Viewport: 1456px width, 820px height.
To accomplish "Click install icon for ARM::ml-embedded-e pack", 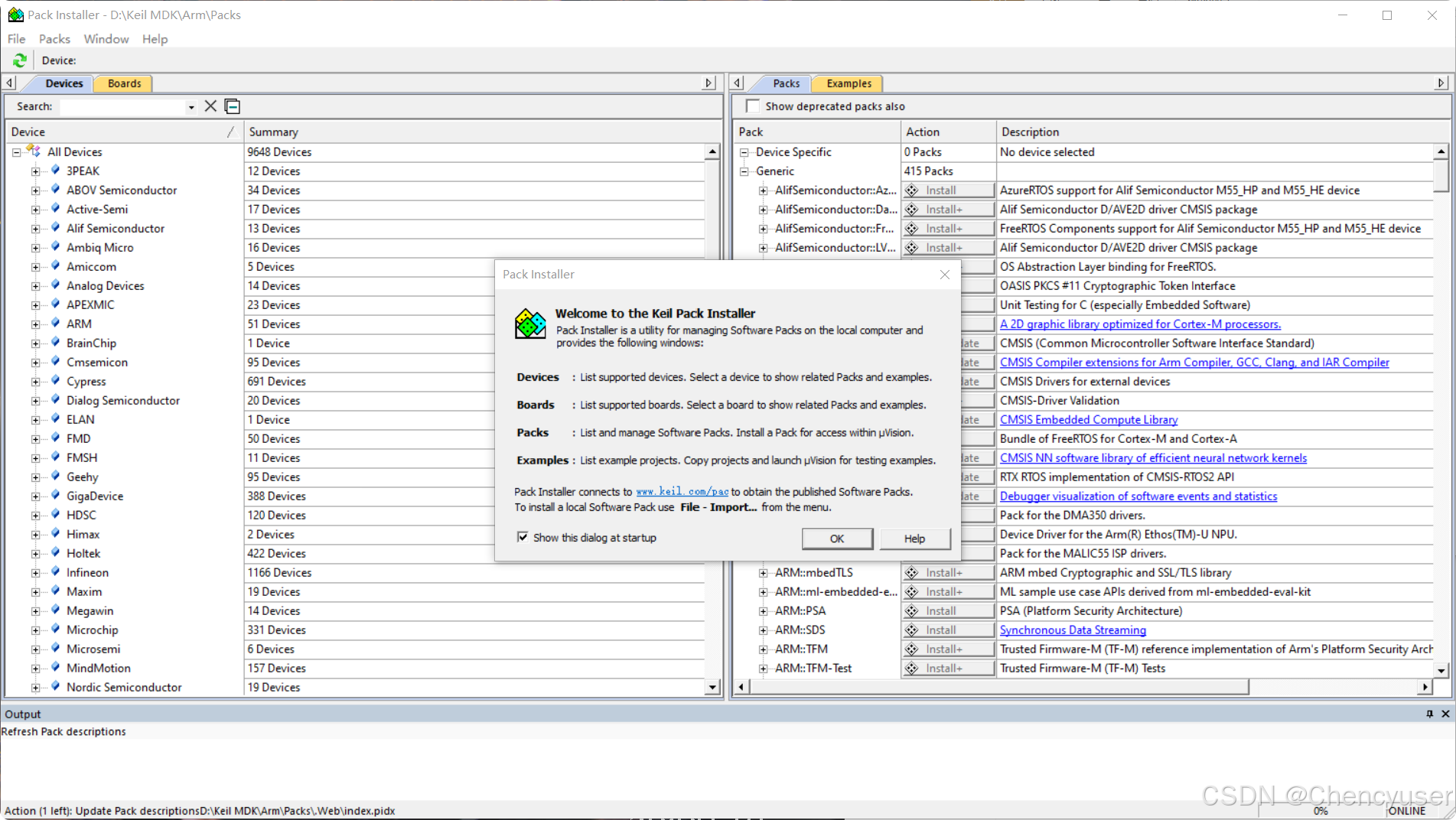I will [x=912, y=591].
